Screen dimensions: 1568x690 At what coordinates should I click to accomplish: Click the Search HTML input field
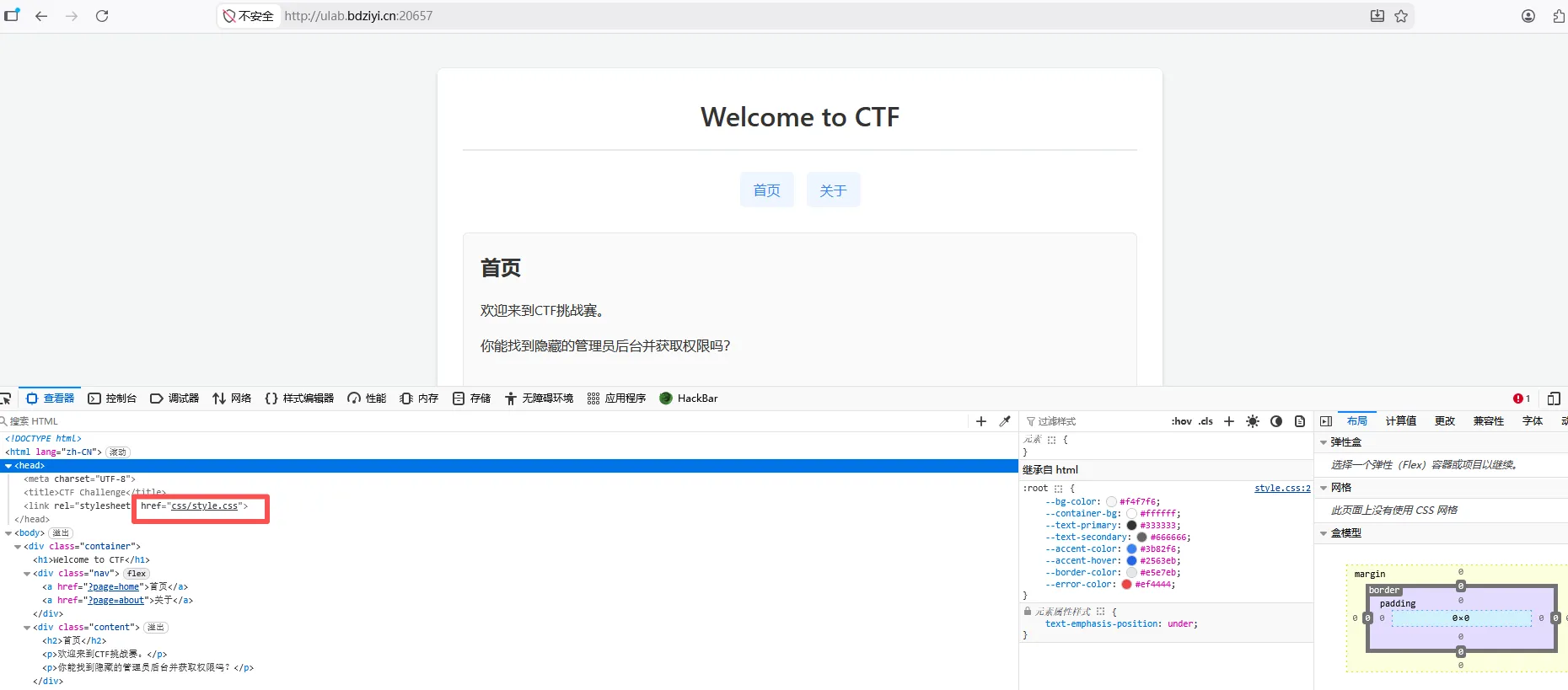tap(485, 421)
